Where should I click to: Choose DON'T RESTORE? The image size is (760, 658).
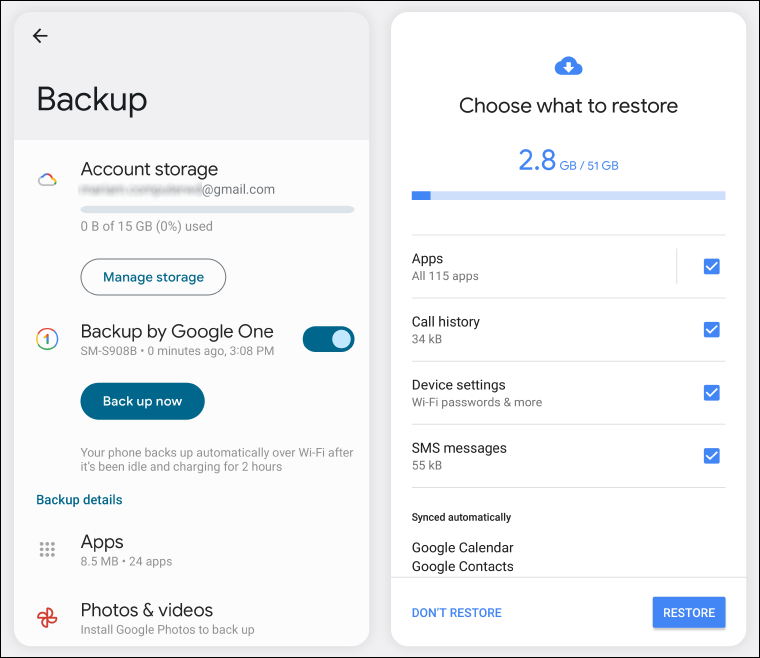click(457, 612)
